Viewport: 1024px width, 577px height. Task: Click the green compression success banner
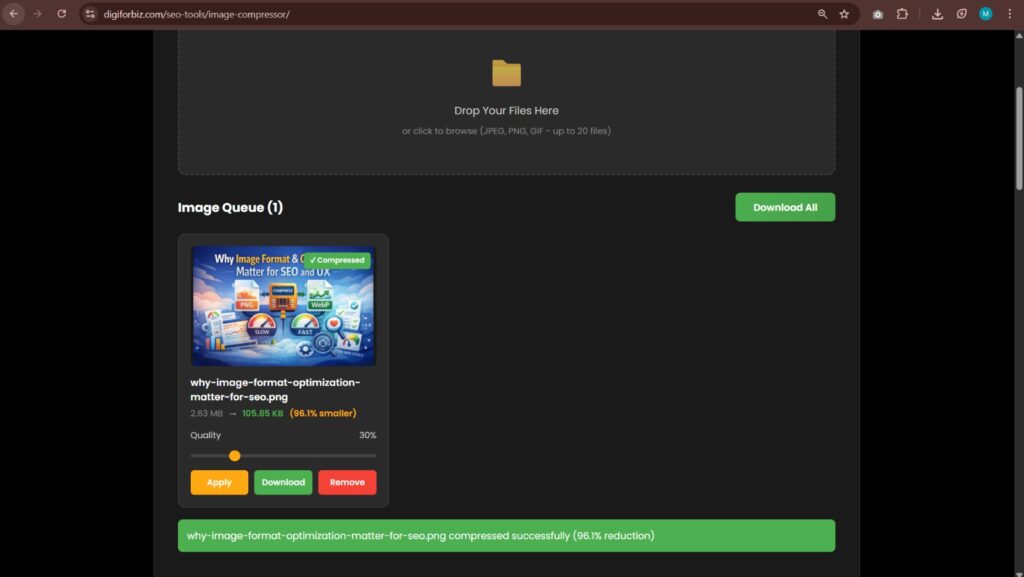click(506, 535)
